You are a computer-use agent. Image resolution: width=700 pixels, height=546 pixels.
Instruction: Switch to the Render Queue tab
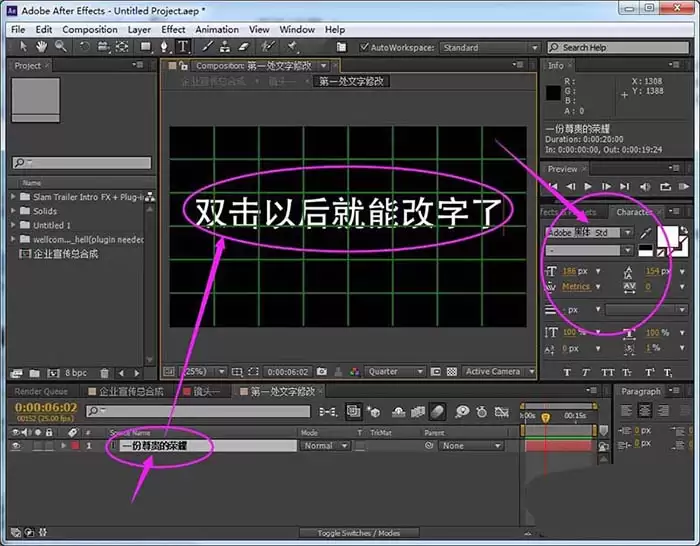[x=41, y=392]
